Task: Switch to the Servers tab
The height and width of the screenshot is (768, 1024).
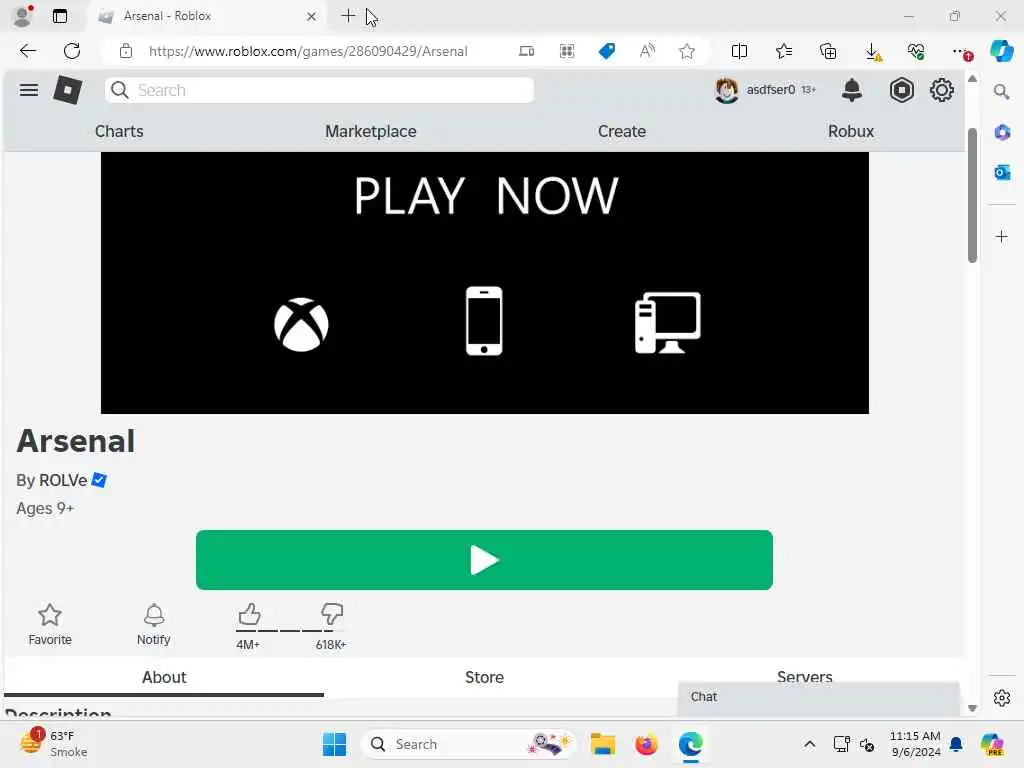Action: pyautogui.click(x=804, y=676)
